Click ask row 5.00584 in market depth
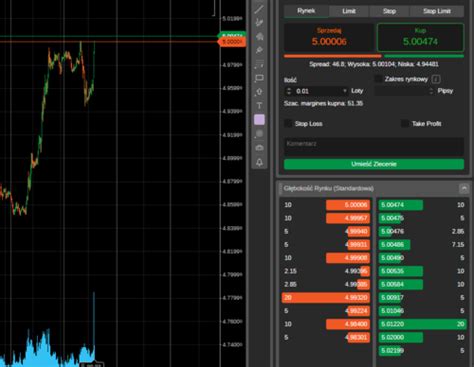This screenshot has height=367, width=474. pyautogui.click(x=422, y=284)
